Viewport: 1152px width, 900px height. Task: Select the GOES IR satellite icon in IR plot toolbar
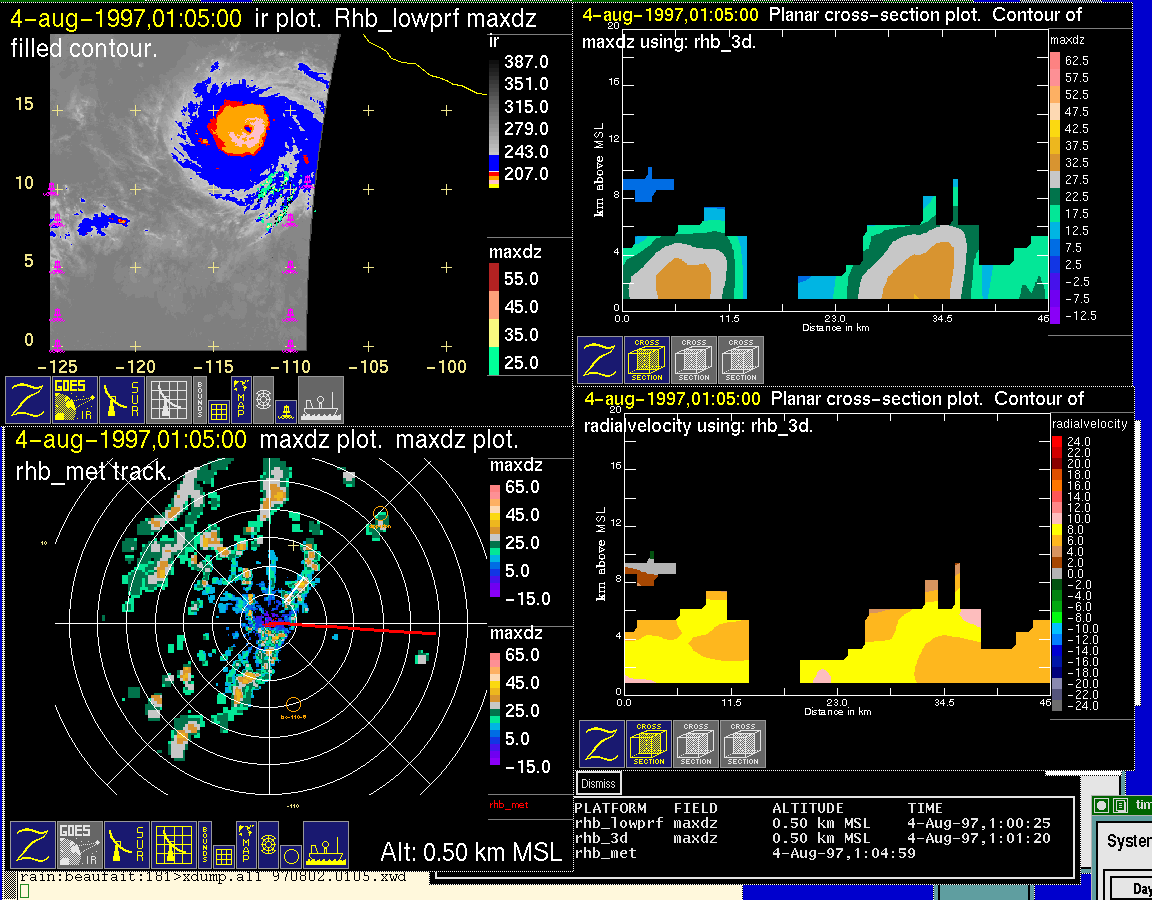tap(74, 400)
